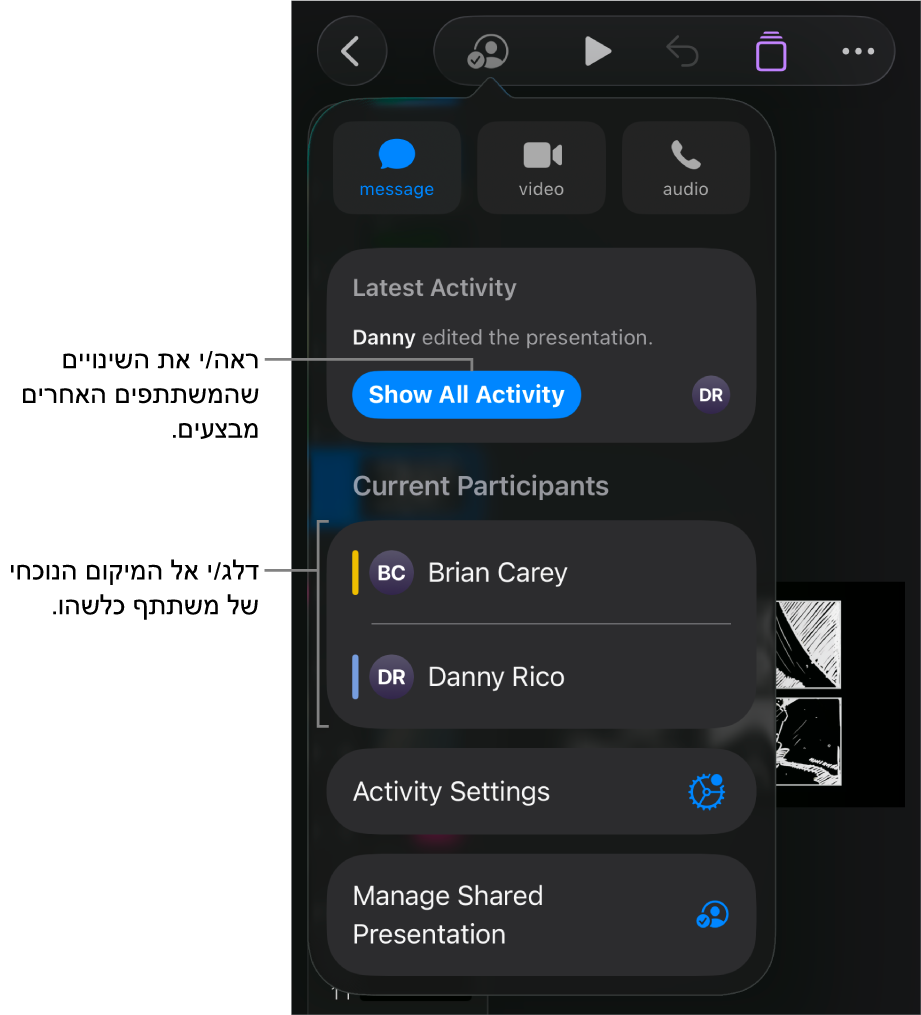Start a video call
921x1015 pixels.
click(542, 168)
